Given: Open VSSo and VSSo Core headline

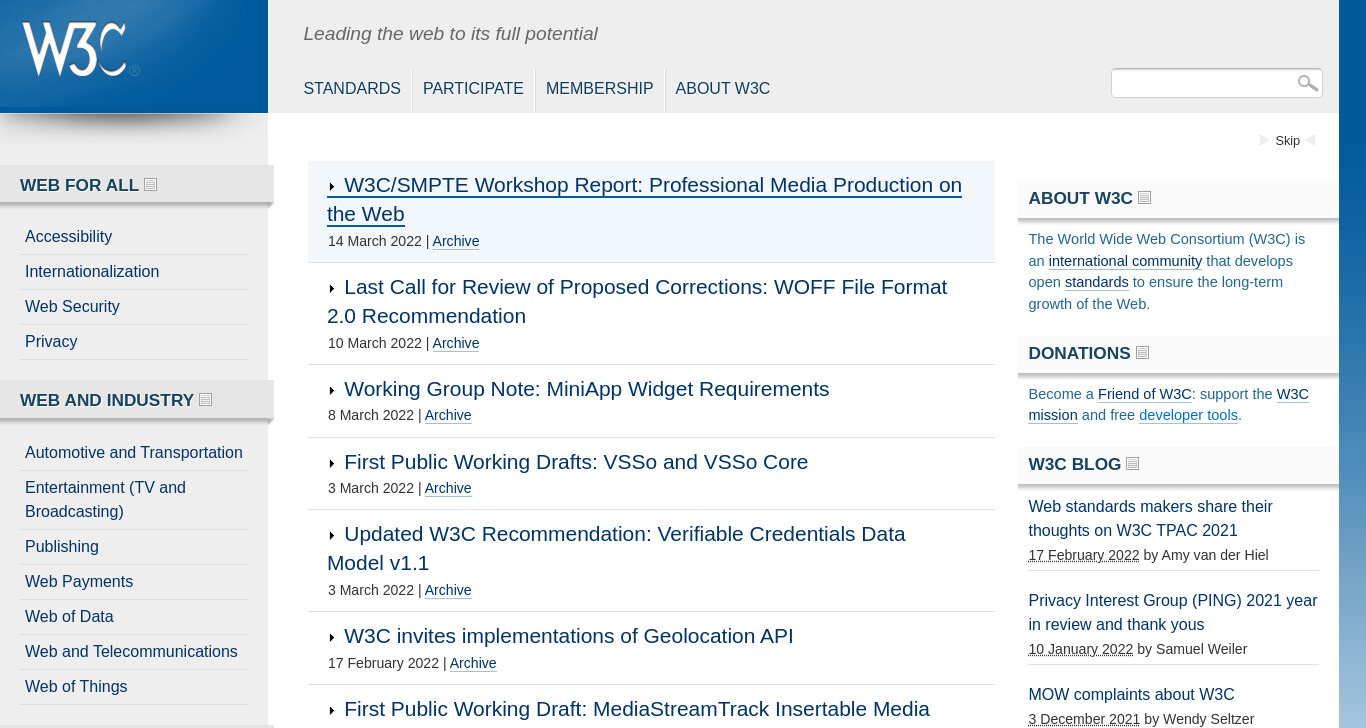Looking at the screenshot, I should coord(576,462).
